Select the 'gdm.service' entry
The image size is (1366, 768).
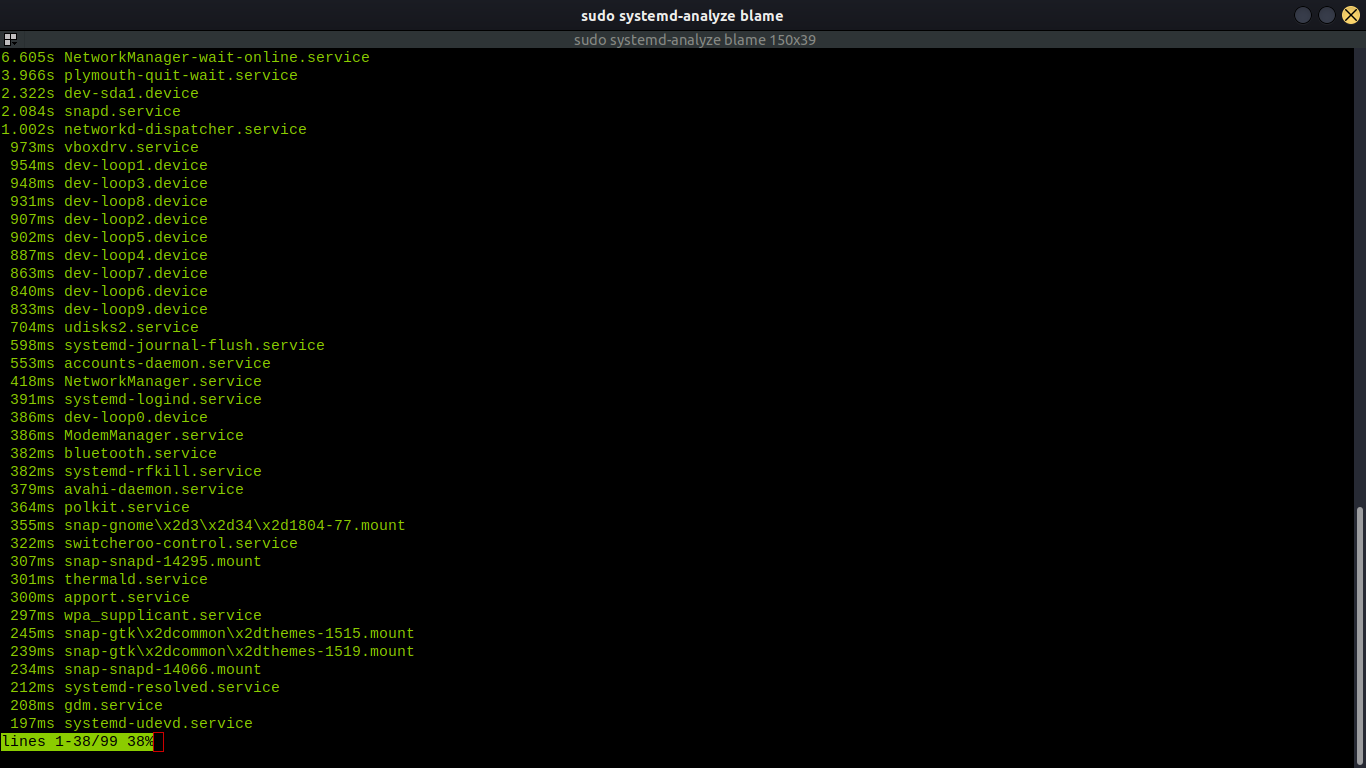coord(113,706)
